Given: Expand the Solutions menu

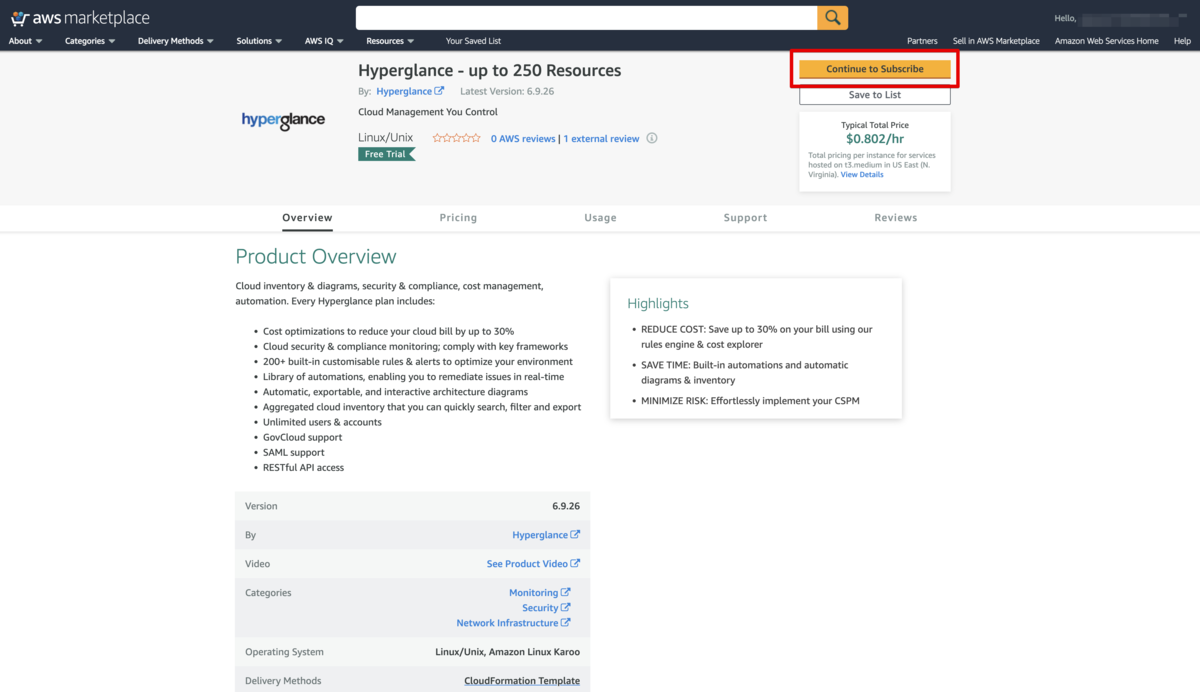Looking at the screenshot, I should 259,41.
